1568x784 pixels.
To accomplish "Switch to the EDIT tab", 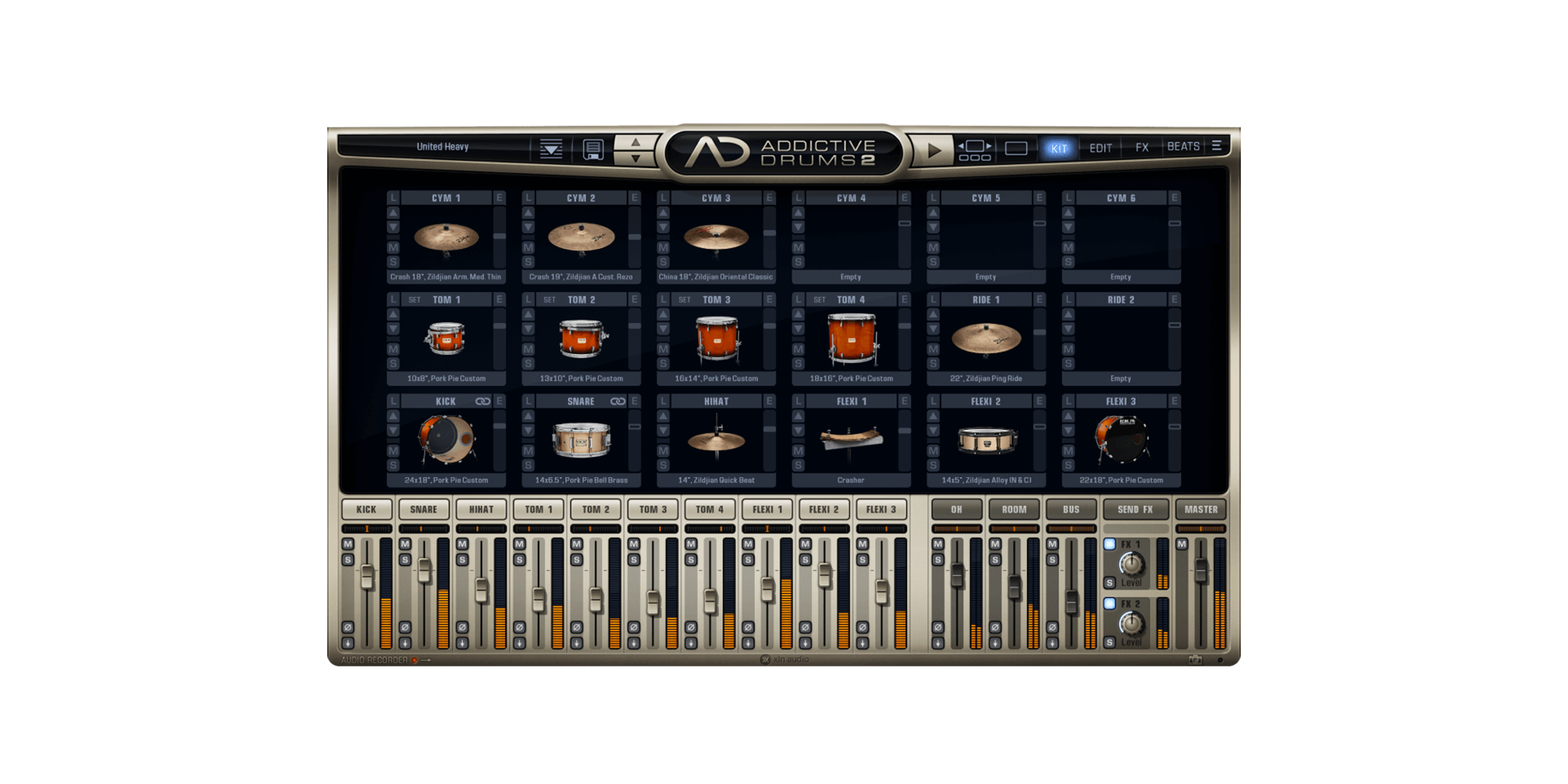I will [1100, 148].
